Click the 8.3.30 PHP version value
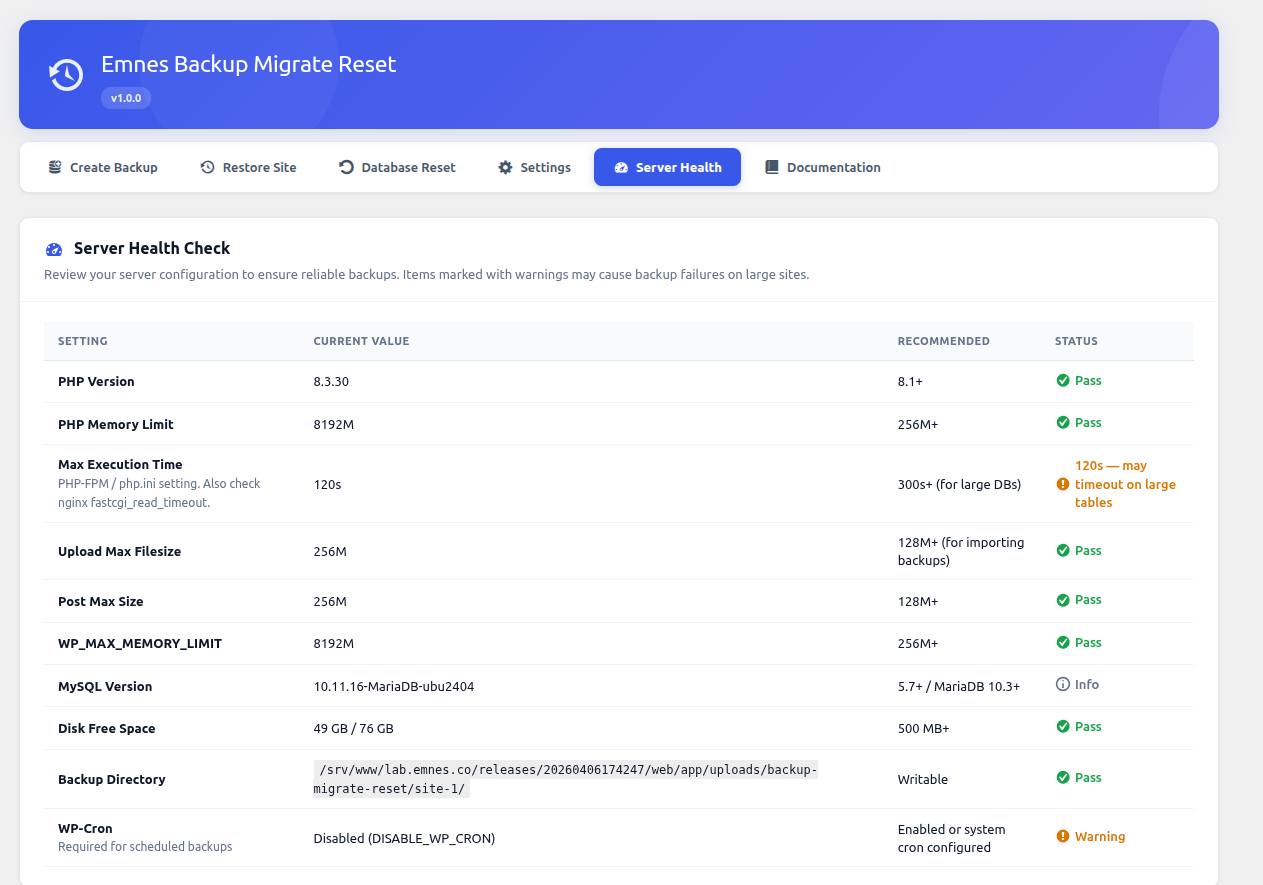Screen dimensions: 1263x885 [331, 381]
